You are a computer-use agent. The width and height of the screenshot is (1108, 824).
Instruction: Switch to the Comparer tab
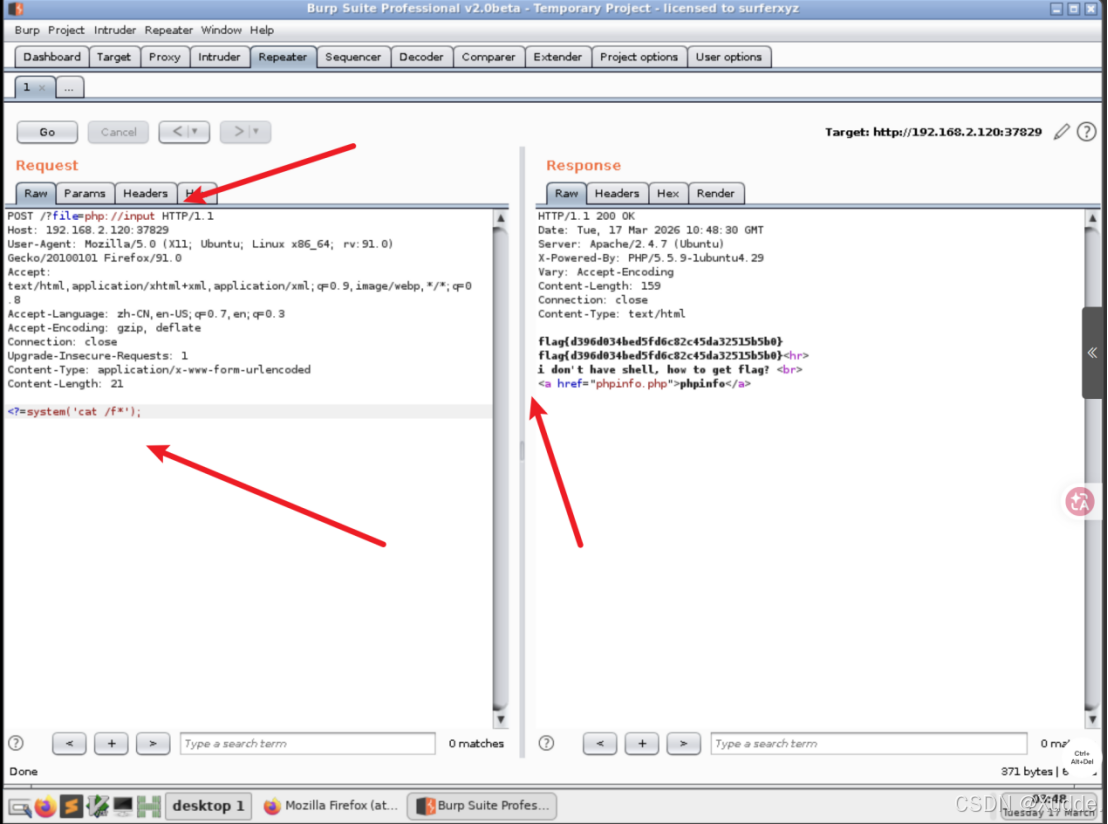[488, 57]
